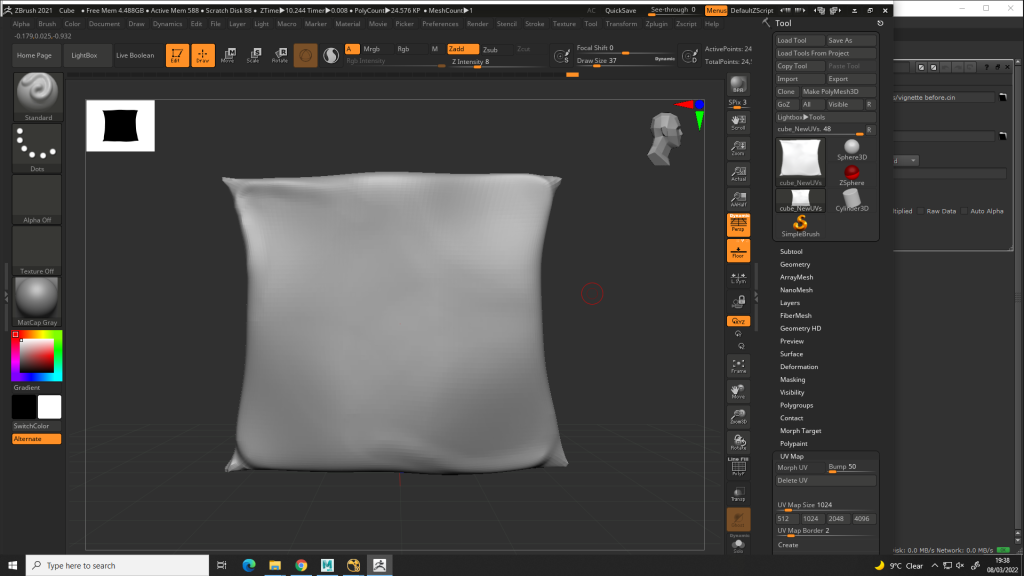Activate the Edit mode icon
This screenshot has height=576, width=1024.
click(x=177, y=56)
